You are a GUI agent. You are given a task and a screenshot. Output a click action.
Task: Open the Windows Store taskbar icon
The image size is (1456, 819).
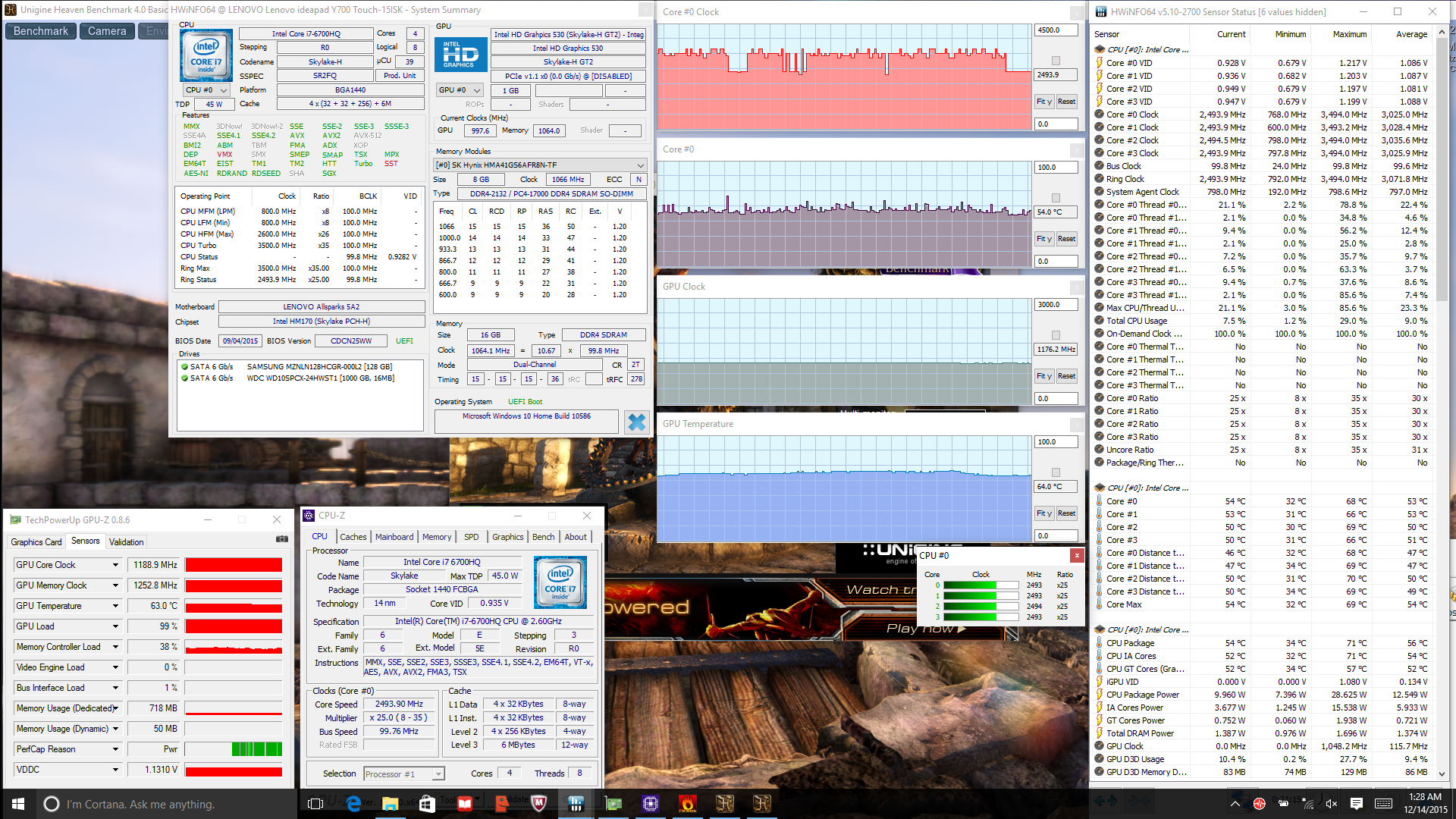click(x=427, y=803)
